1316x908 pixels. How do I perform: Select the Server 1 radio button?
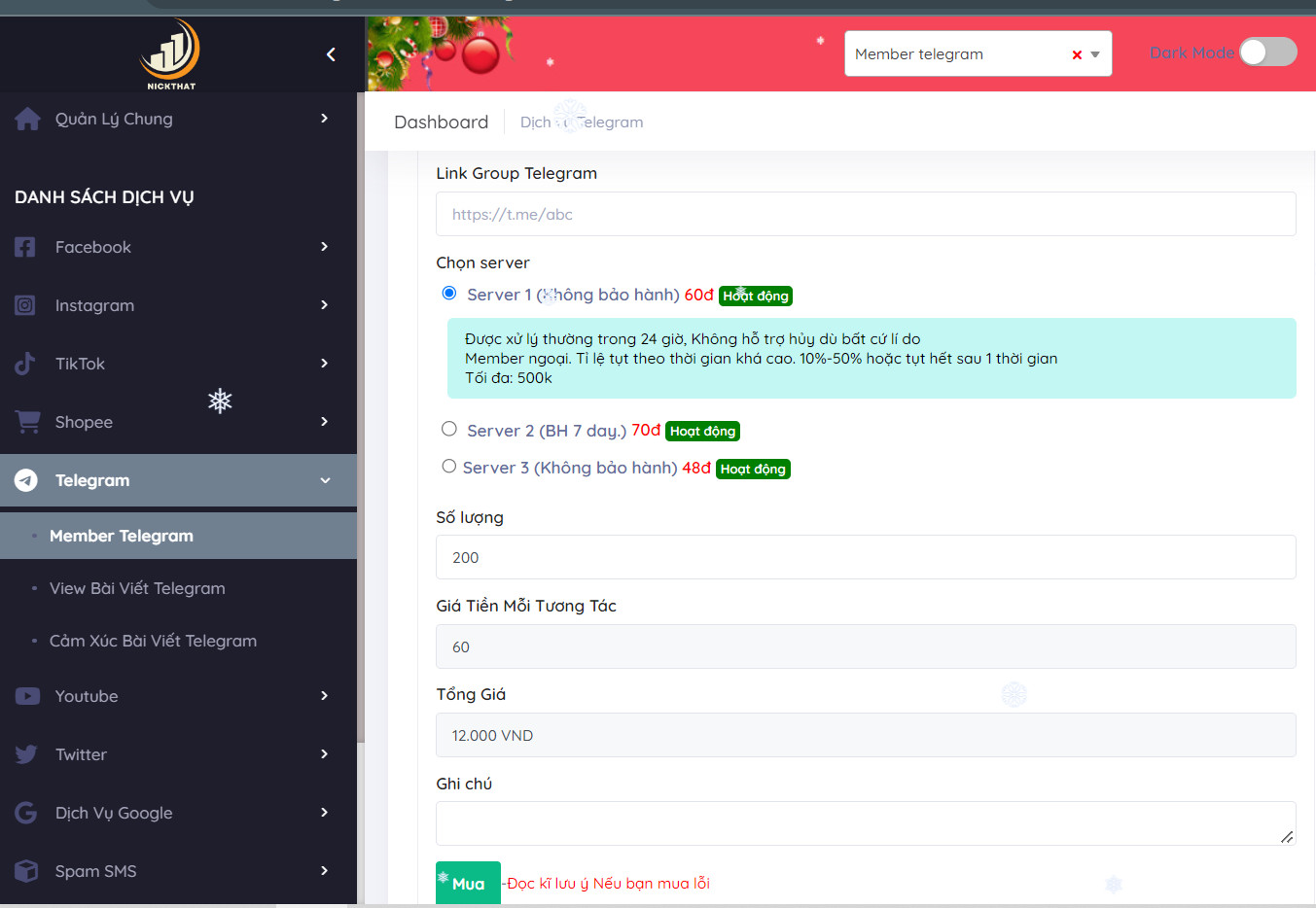pyautogui.click(x=449, y=293)
